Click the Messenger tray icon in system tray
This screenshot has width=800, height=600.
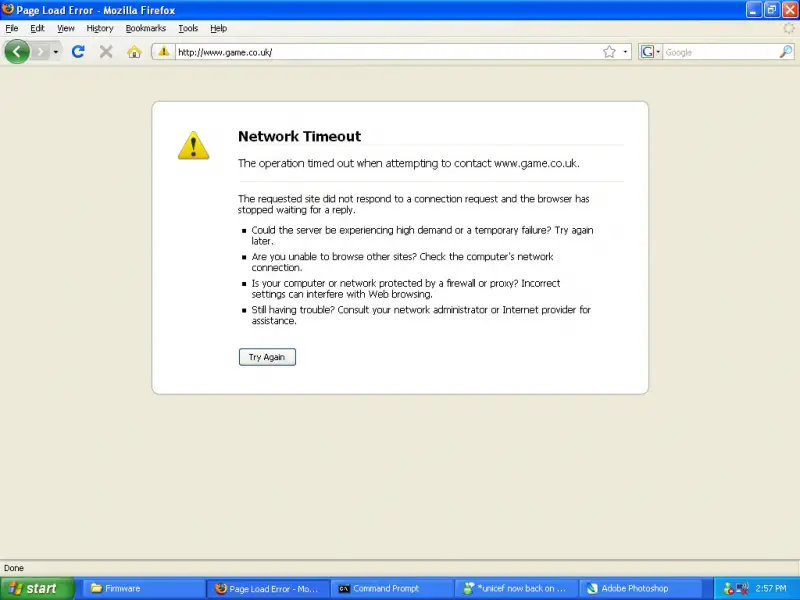click(x=729, y=589)
